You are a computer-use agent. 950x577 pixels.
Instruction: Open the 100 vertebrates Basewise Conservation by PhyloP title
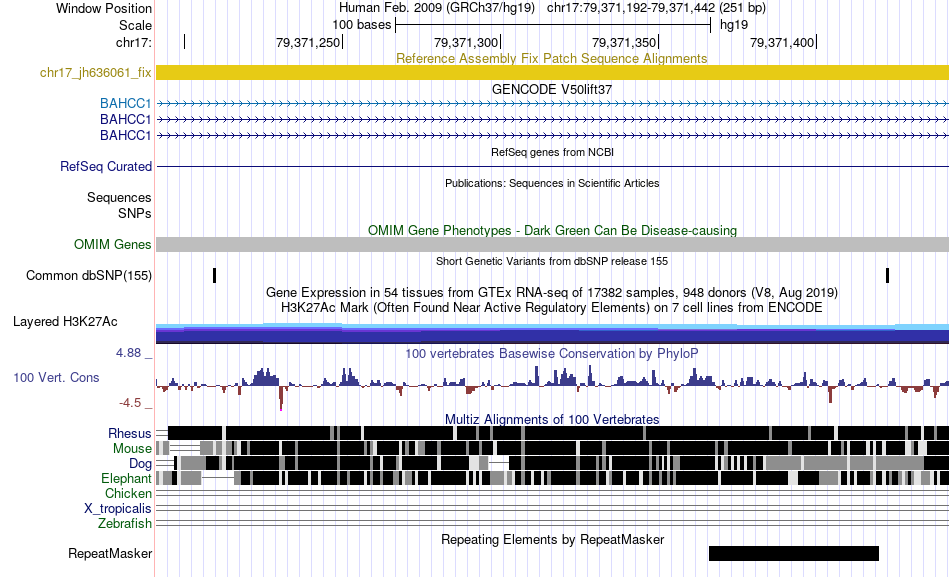pyautogui.click(x=552, y=353)
